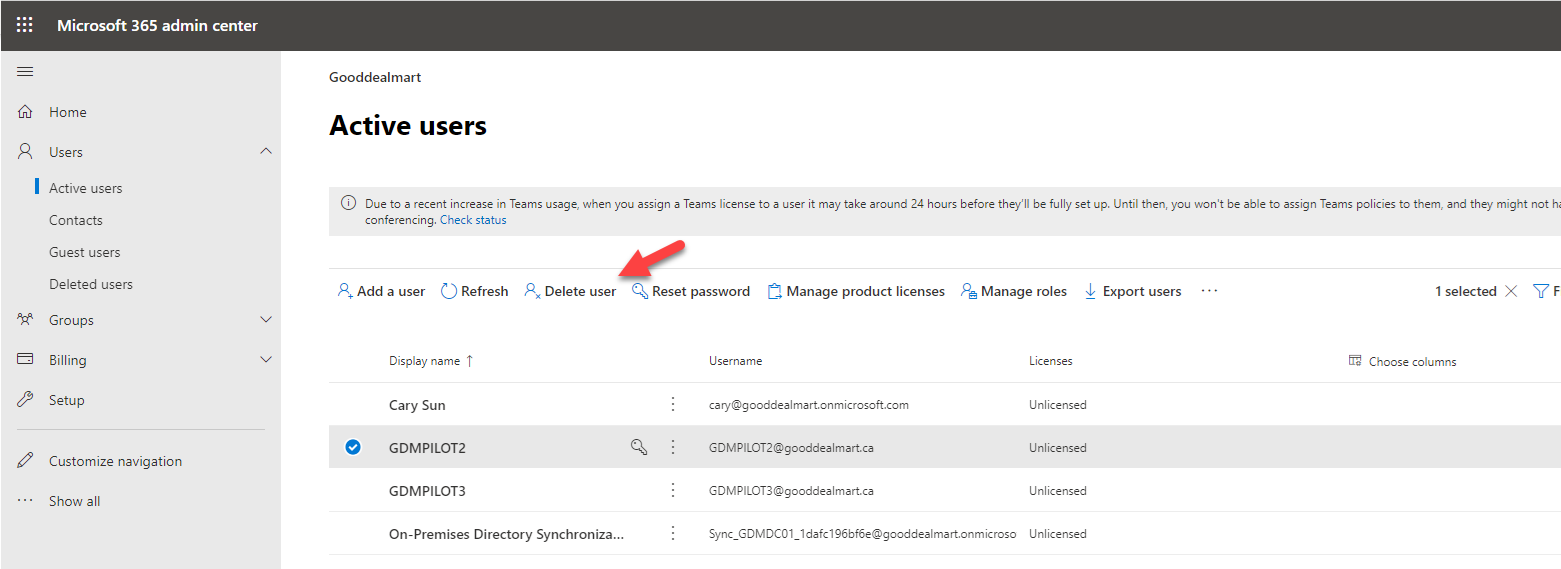The image size is (1561, 569).
Task: Click Unlicensed in GDMPILOT3 row
Action: (x=1057, y=491)
